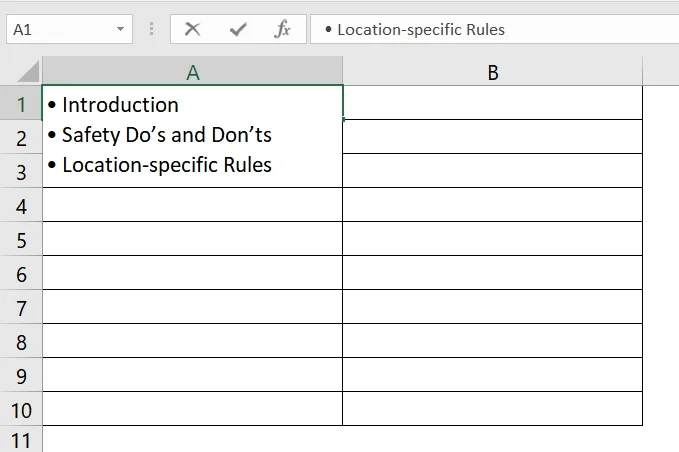
Task: Select the row 5 header
Action: tap(21, 239)
